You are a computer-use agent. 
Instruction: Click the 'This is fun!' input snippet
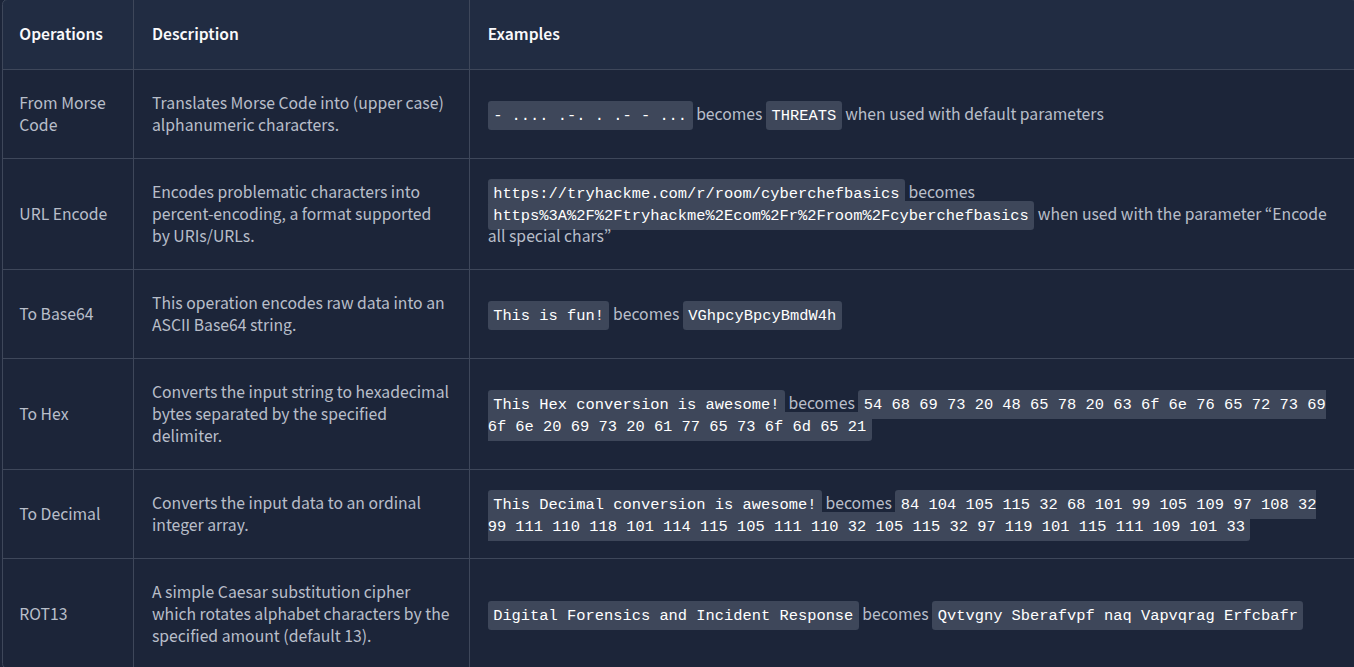click(x=548, y=315)
